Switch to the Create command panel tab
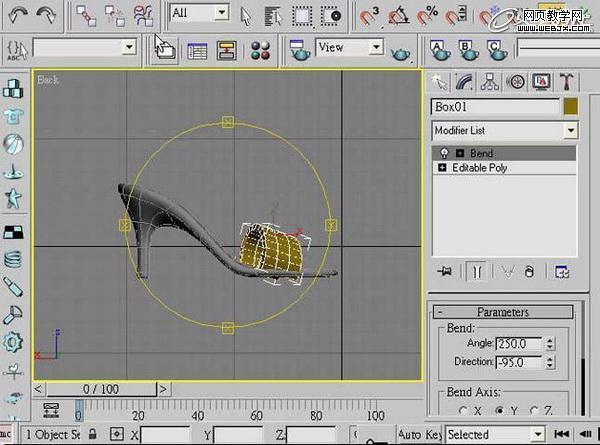Viewport: 600px width, 445px height. tap(439, 82)
